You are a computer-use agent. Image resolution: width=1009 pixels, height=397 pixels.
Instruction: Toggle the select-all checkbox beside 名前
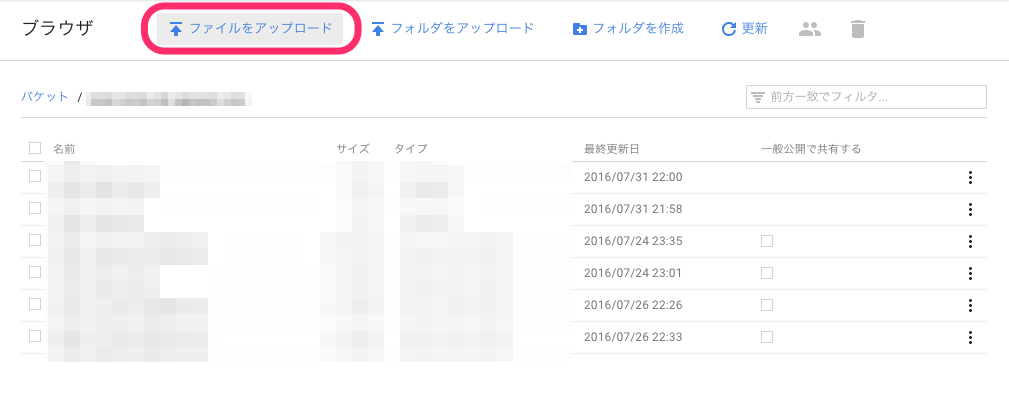point(35,148)
